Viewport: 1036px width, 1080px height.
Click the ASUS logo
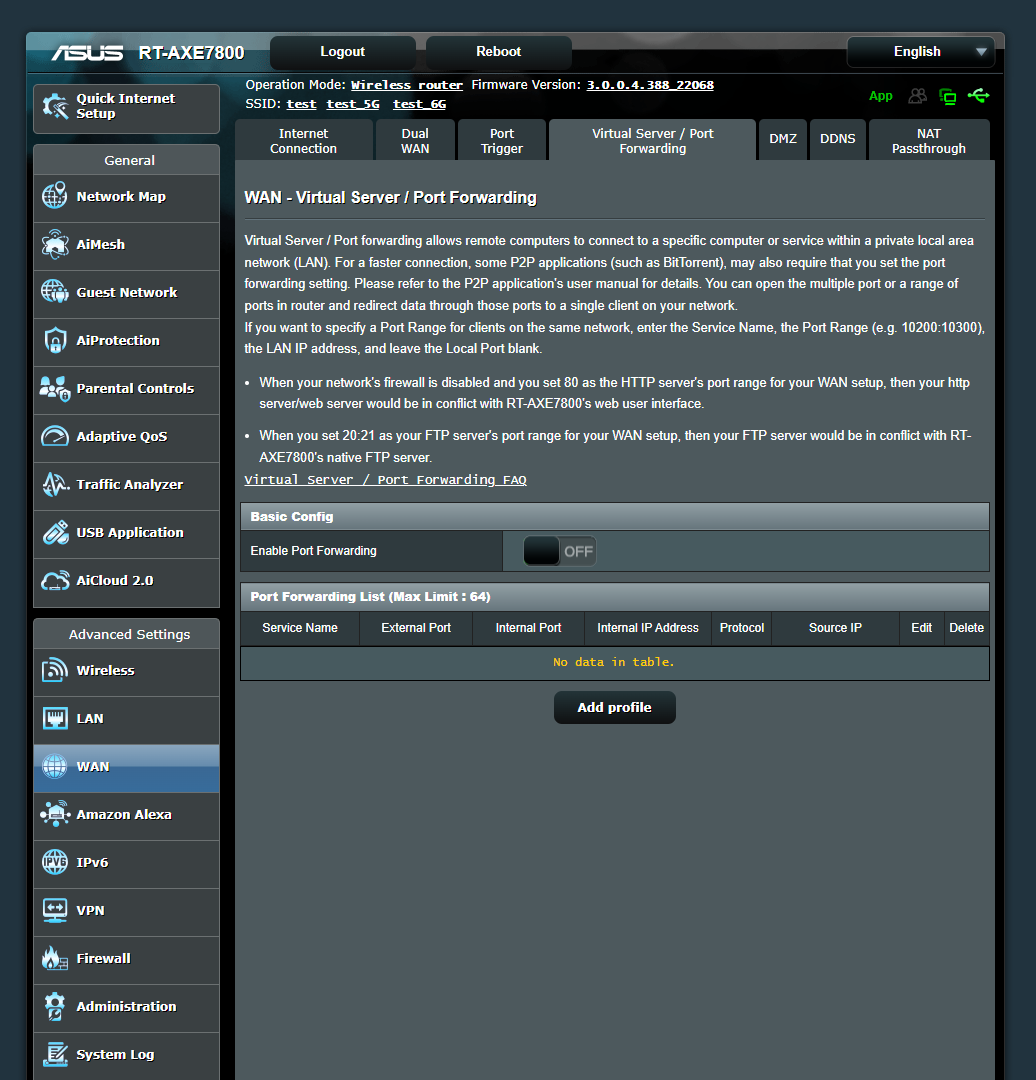(x=87, y=53)
